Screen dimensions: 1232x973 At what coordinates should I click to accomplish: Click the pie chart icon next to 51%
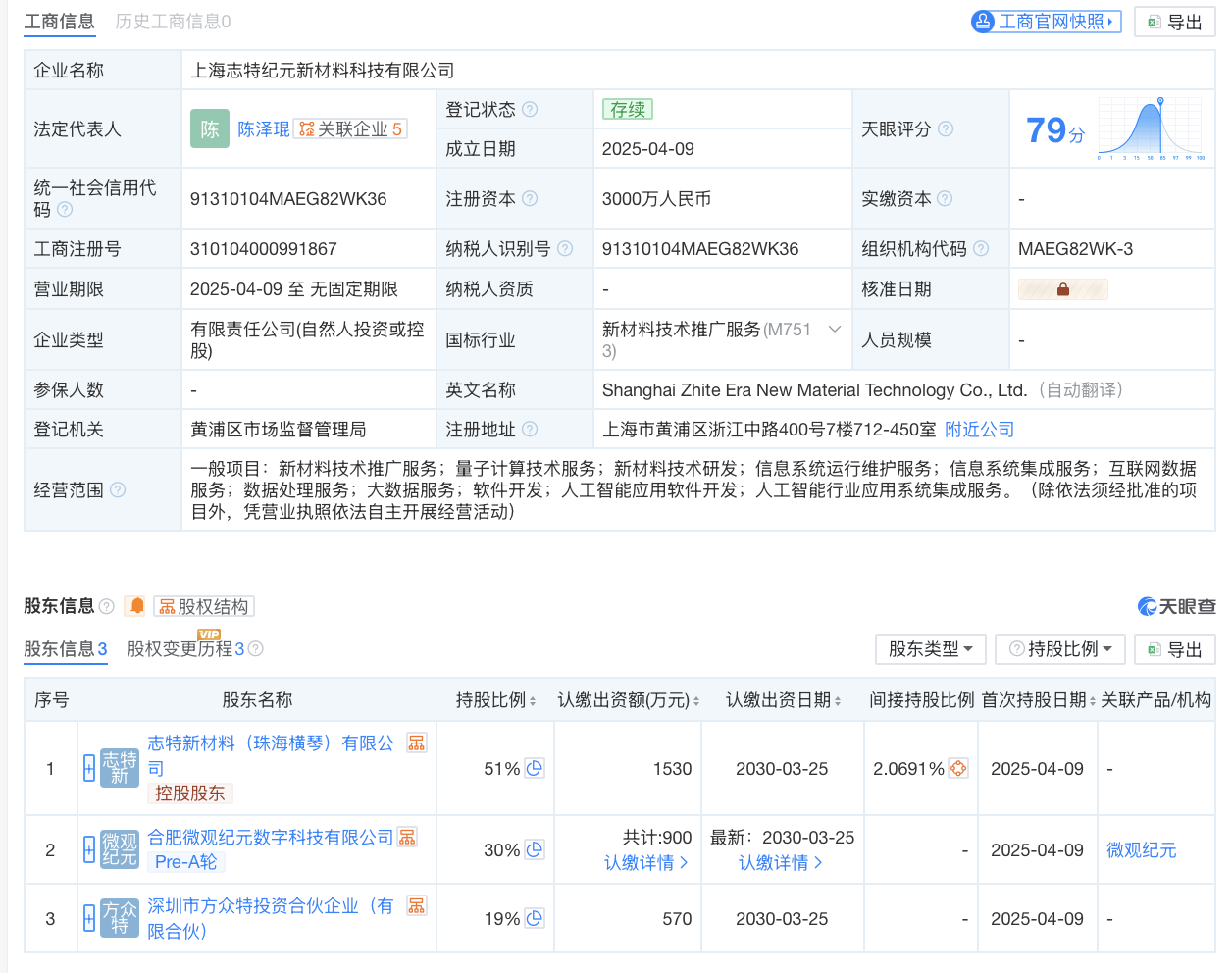535,769
